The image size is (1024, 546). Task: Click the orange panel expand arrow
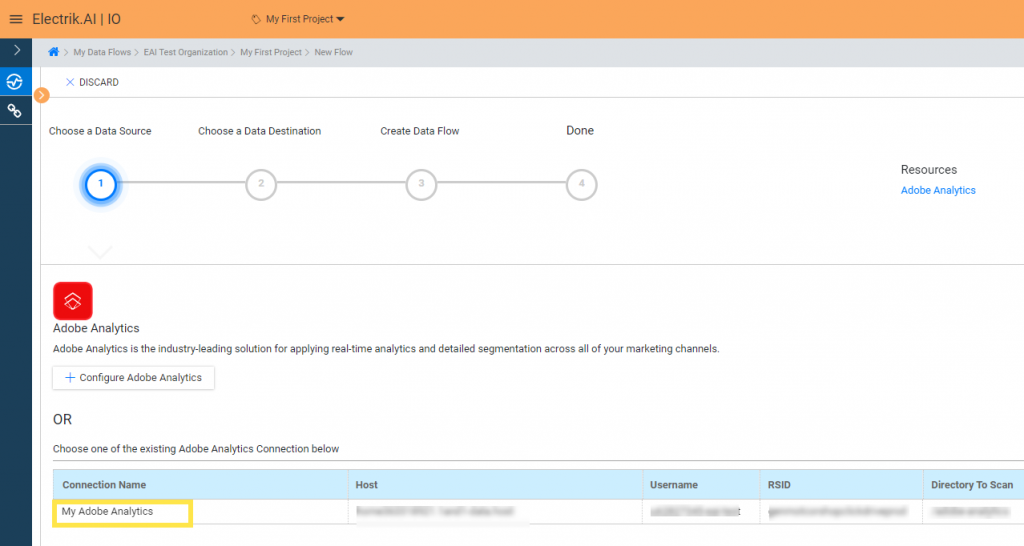(x=42, y=95)
